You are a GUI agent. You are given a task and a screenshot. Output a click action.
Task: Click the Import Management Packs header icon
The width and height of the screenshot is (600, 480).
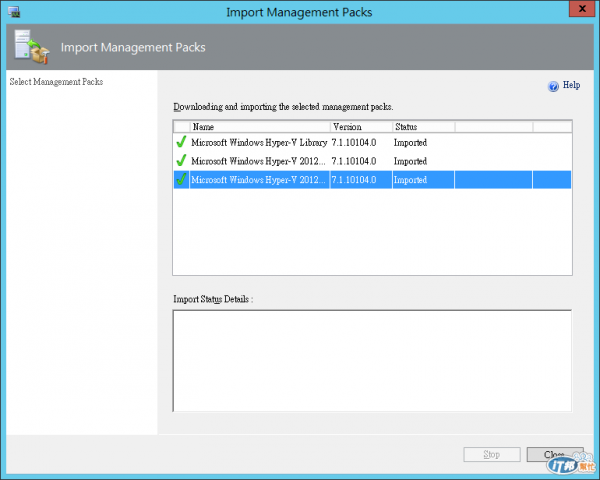(32, 47)
